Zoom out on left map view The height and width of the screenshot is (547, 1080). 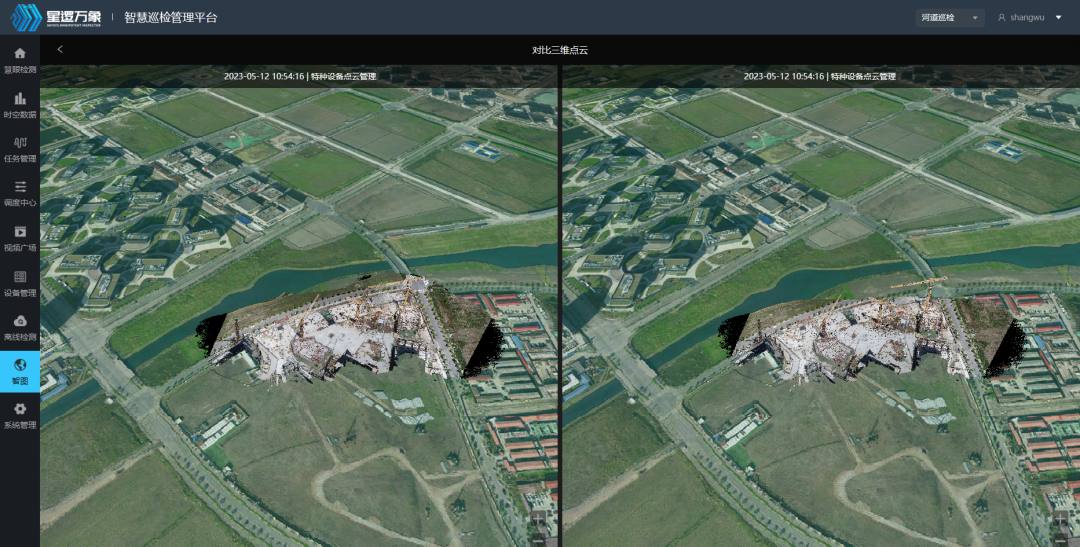[538, 540]
